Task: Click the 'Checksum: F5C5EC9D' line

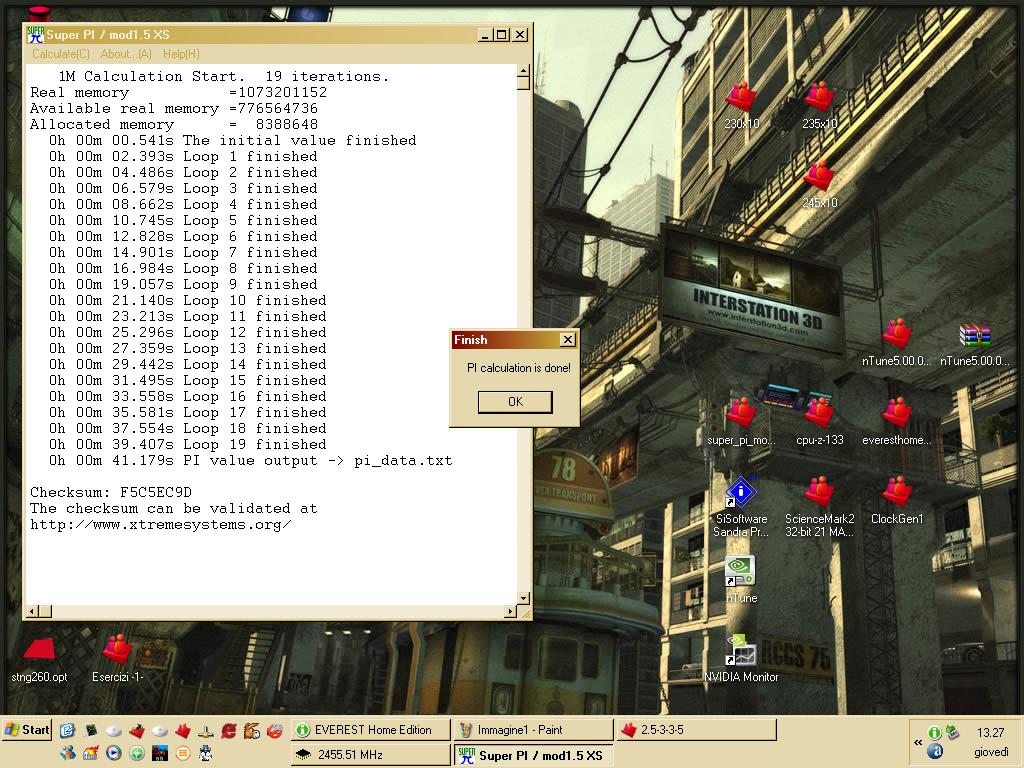Action: 111,492
